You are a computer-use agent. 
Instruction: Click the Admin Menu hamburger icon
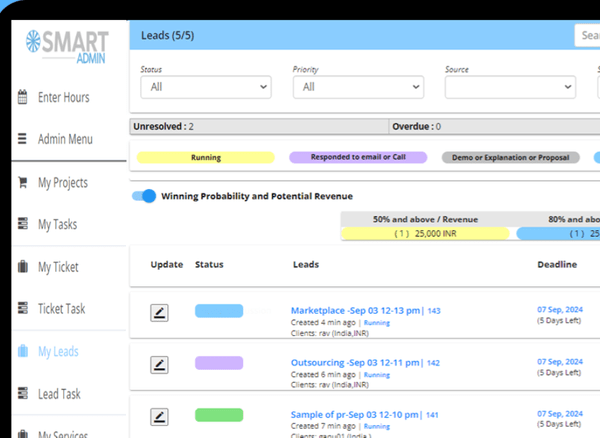(x=22, y=138)
